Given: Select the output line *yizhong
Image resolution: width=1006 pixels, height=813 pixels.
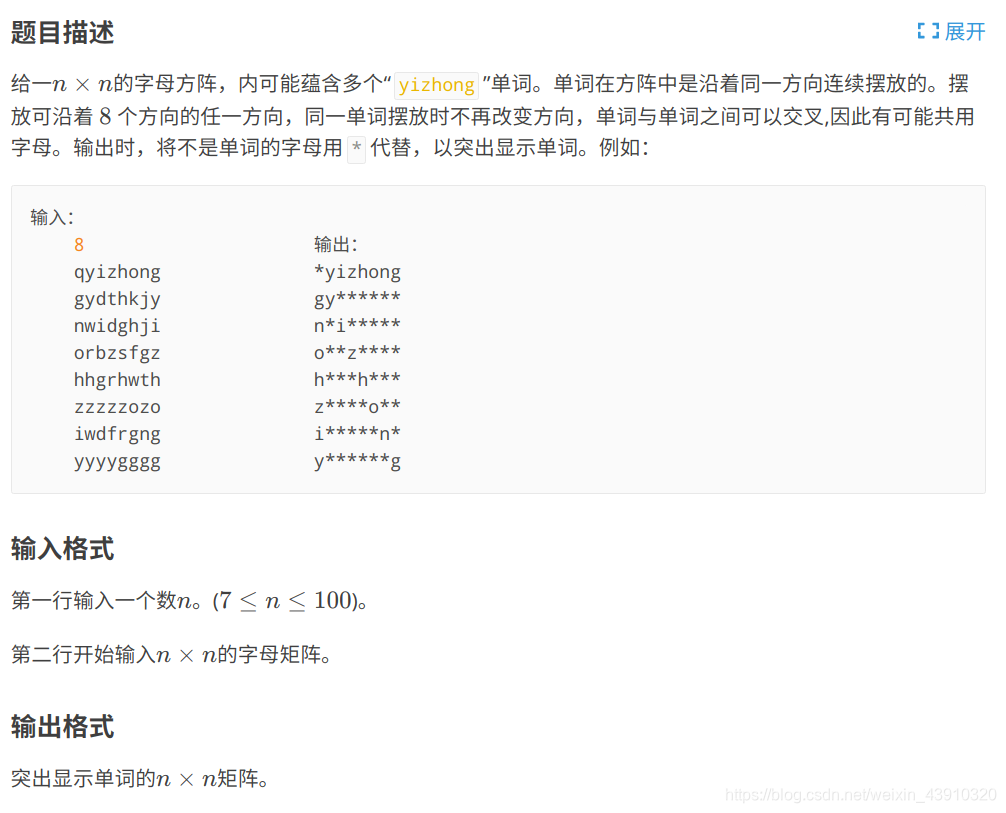Looking at the screenshot, I should point(358,271).
